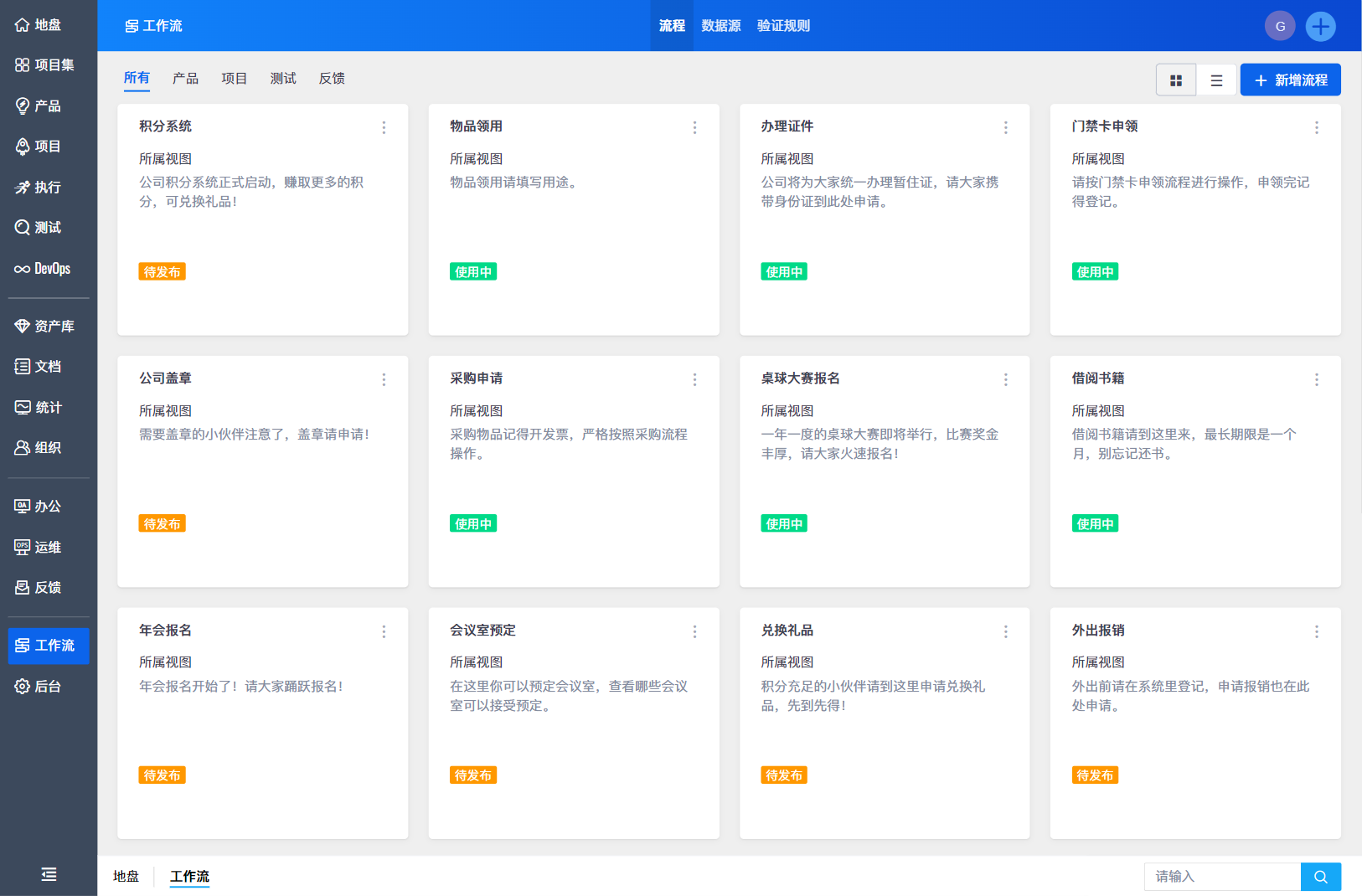1362x896 pixels.
Task: Open more options for 积分系统 card
Action: tap(384, 127)
